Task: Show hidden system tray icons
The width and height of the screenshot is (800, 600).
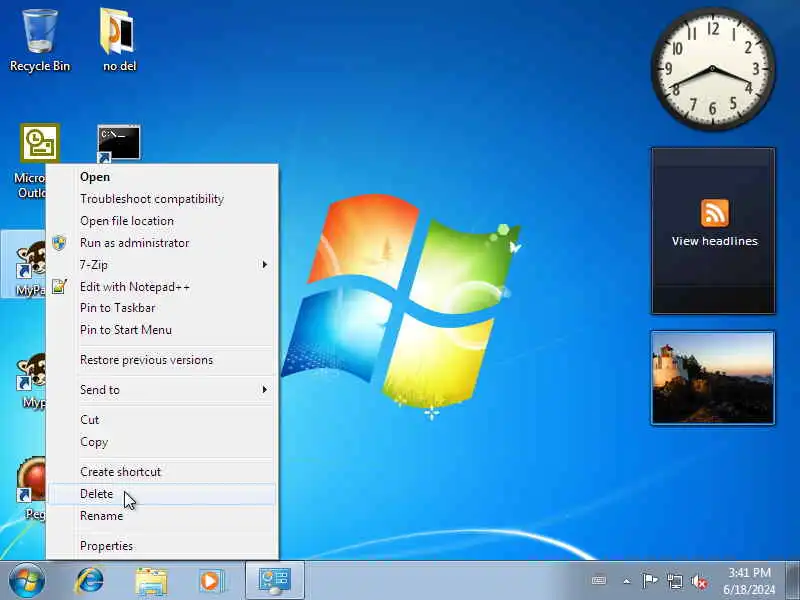Action: (627, 581)
